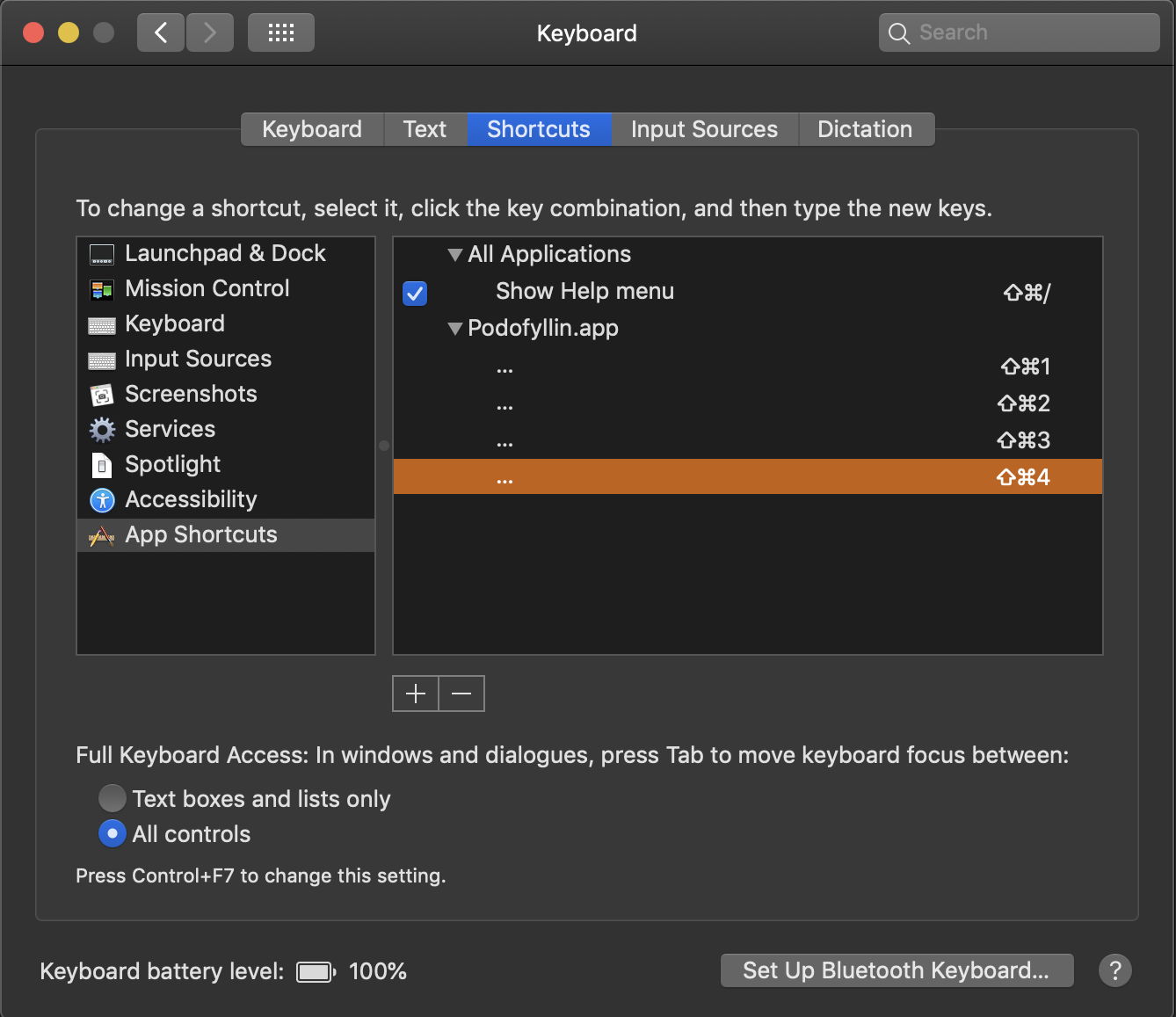This screenshot has height=1017, width=1176.
Task: Choose the Screenshots category icon
Action: click(102, 395)
